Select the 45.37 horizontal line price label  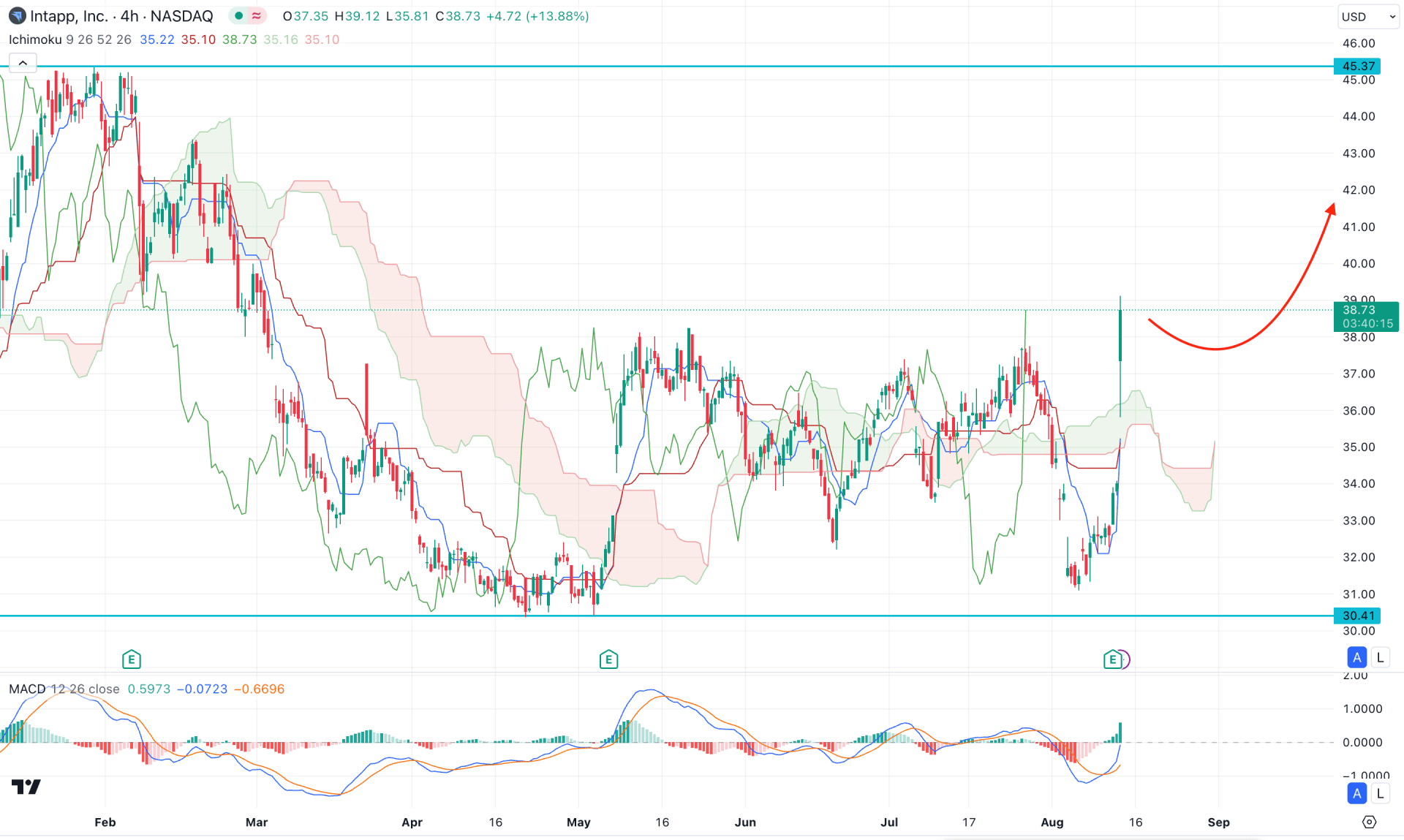1357,66
